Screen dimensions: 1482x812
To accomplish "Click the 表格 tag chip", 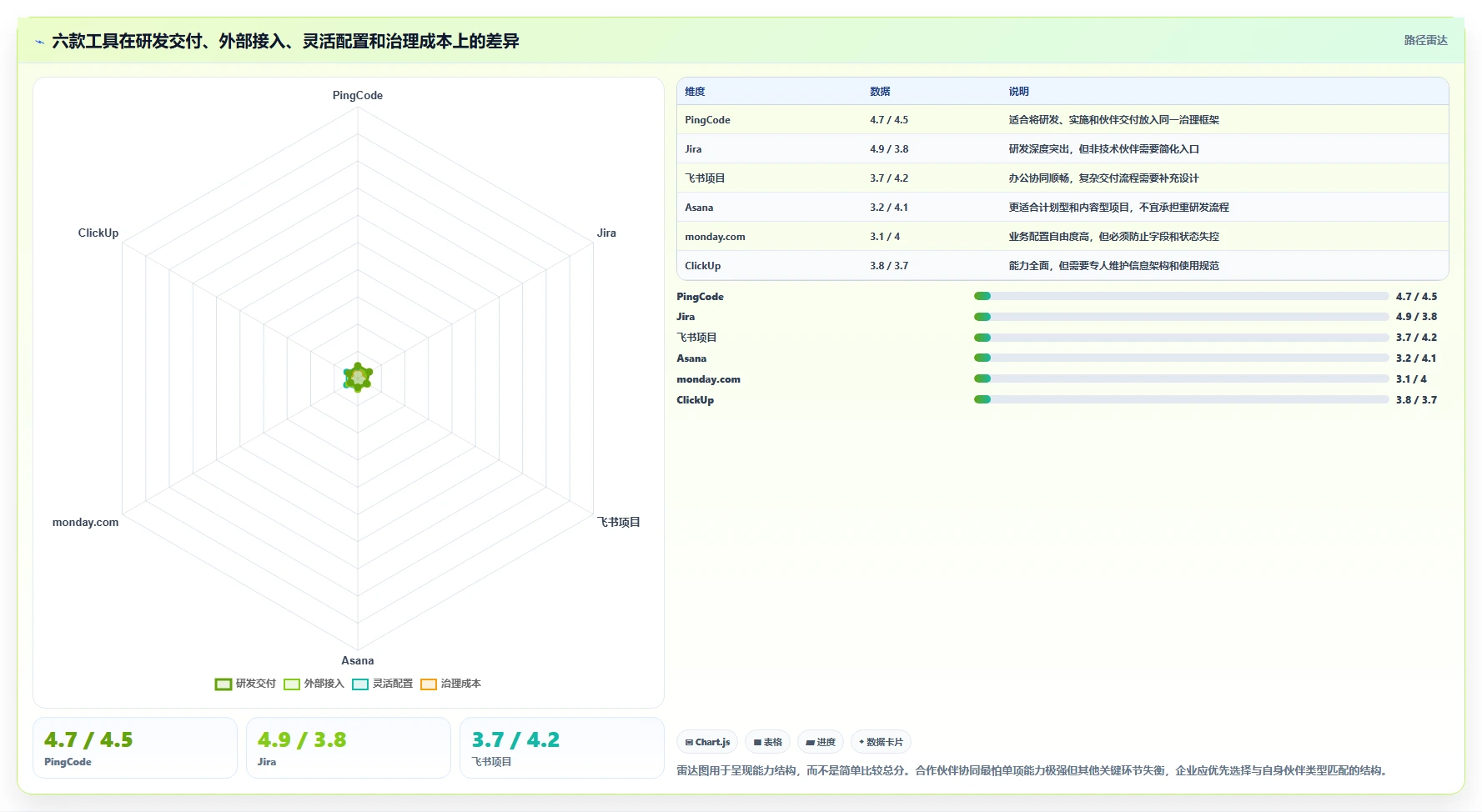I will click(x=767, y=742).
